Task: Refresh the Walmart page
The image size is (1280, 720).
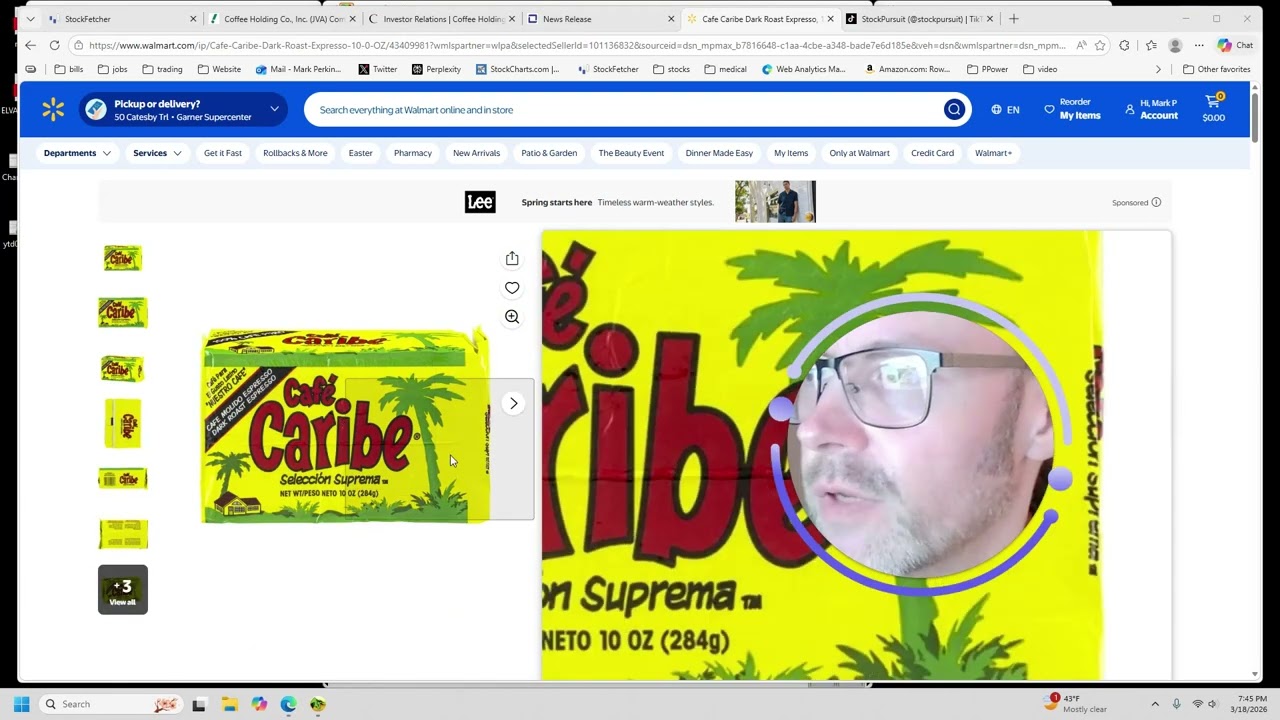Action: (54, 45)
